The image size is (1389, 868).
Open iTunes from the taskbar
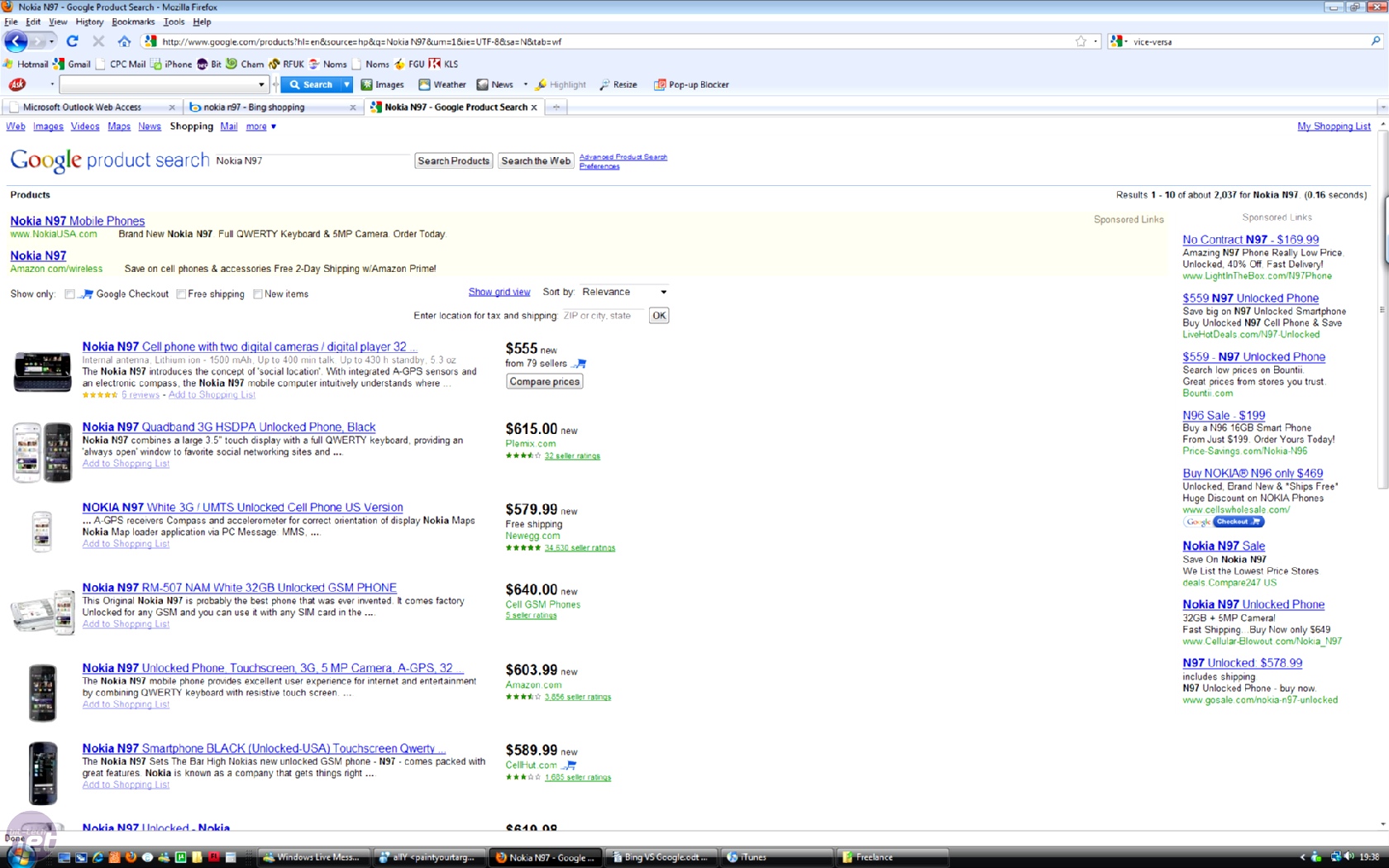point(775,857)
